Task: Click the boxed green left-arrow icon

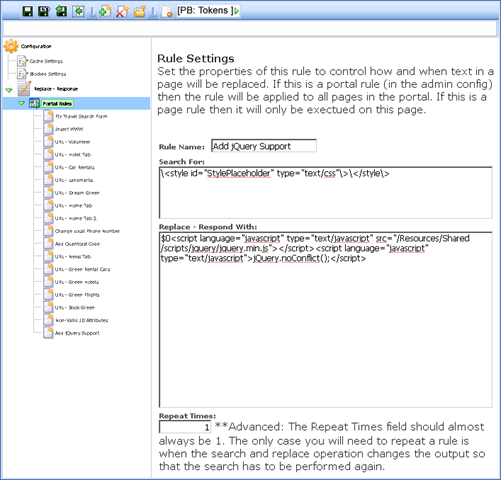Action: 79,11
